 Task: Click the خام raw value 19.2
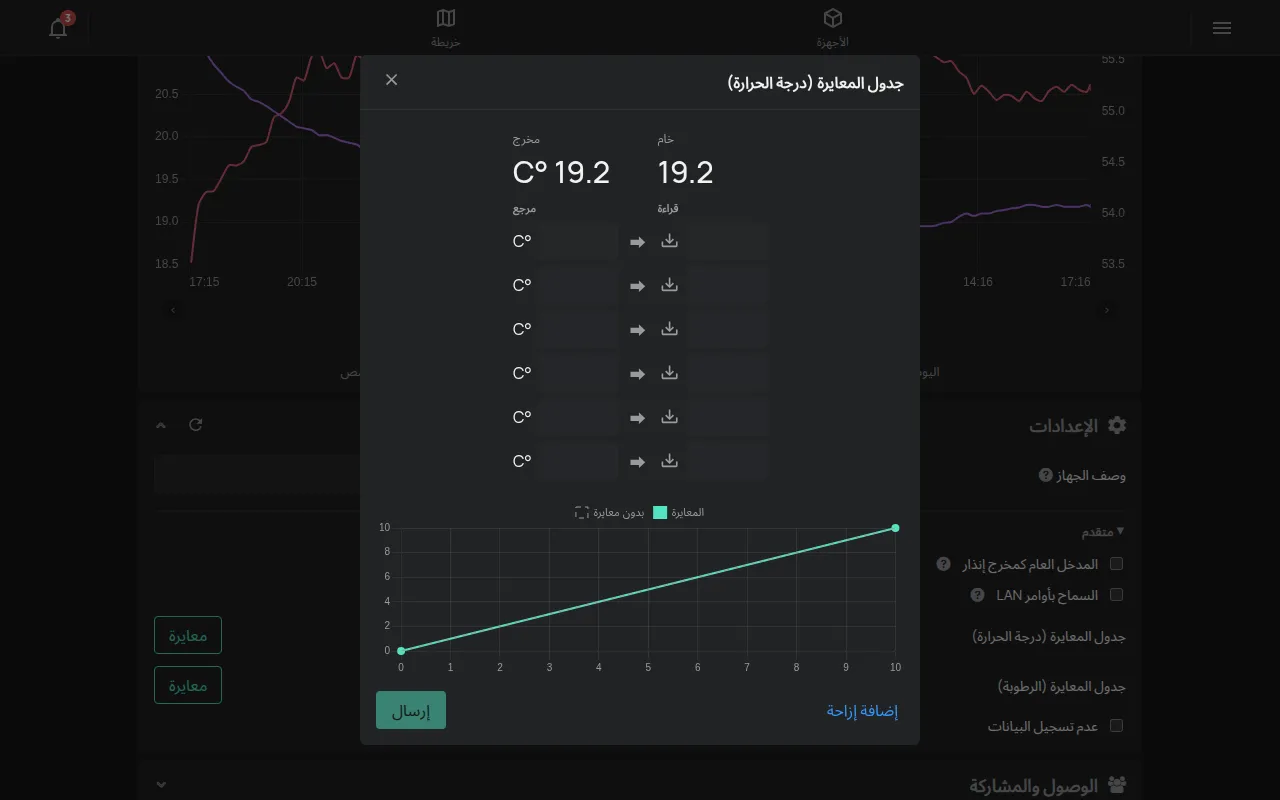[686, 173]
